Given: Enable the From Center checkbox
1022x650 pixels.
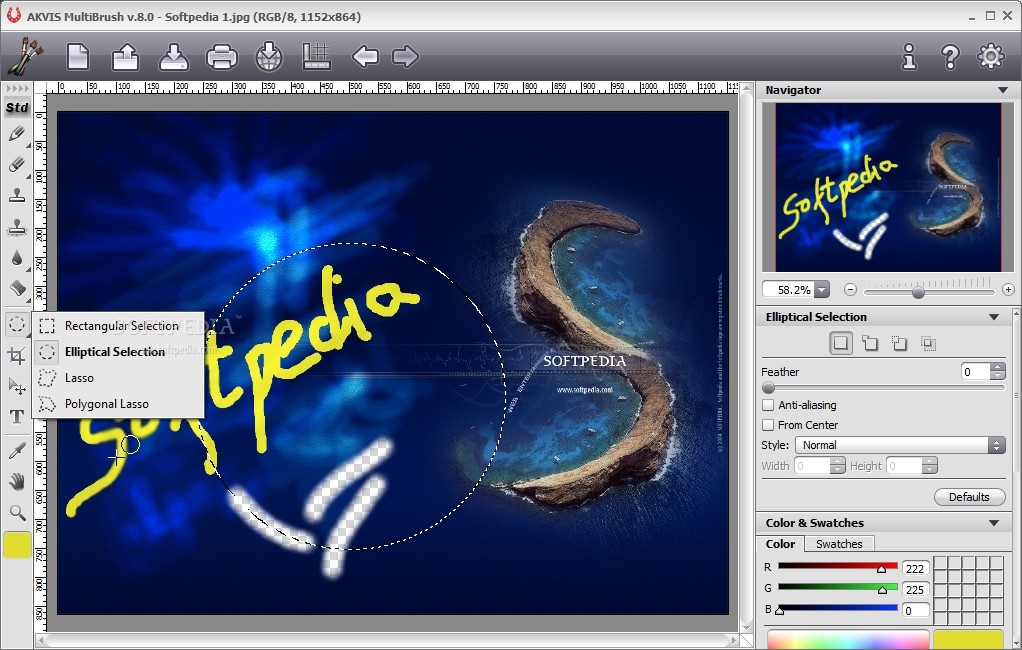Looking at the screenshot, I should [768, 425].
